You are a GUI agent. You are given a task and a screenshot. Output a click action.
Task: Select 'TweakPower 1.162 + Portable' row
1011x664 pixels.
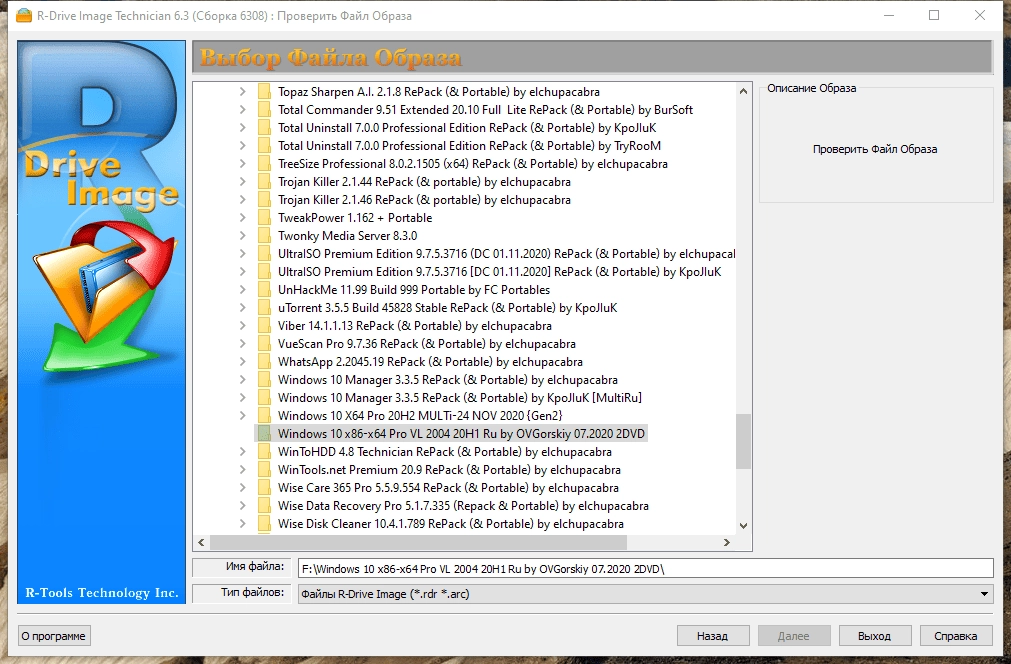coord(355,218)
